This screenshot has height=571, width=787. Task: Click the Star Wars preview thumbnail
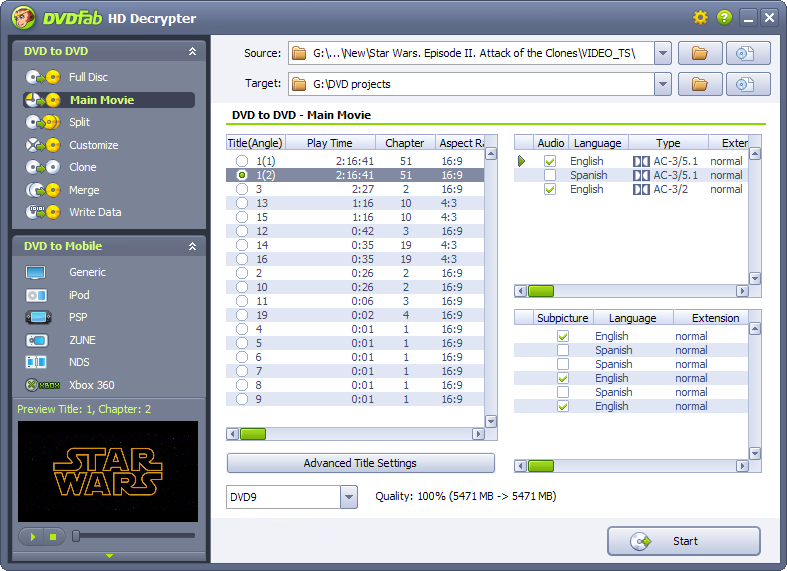[x=108, y=472]
